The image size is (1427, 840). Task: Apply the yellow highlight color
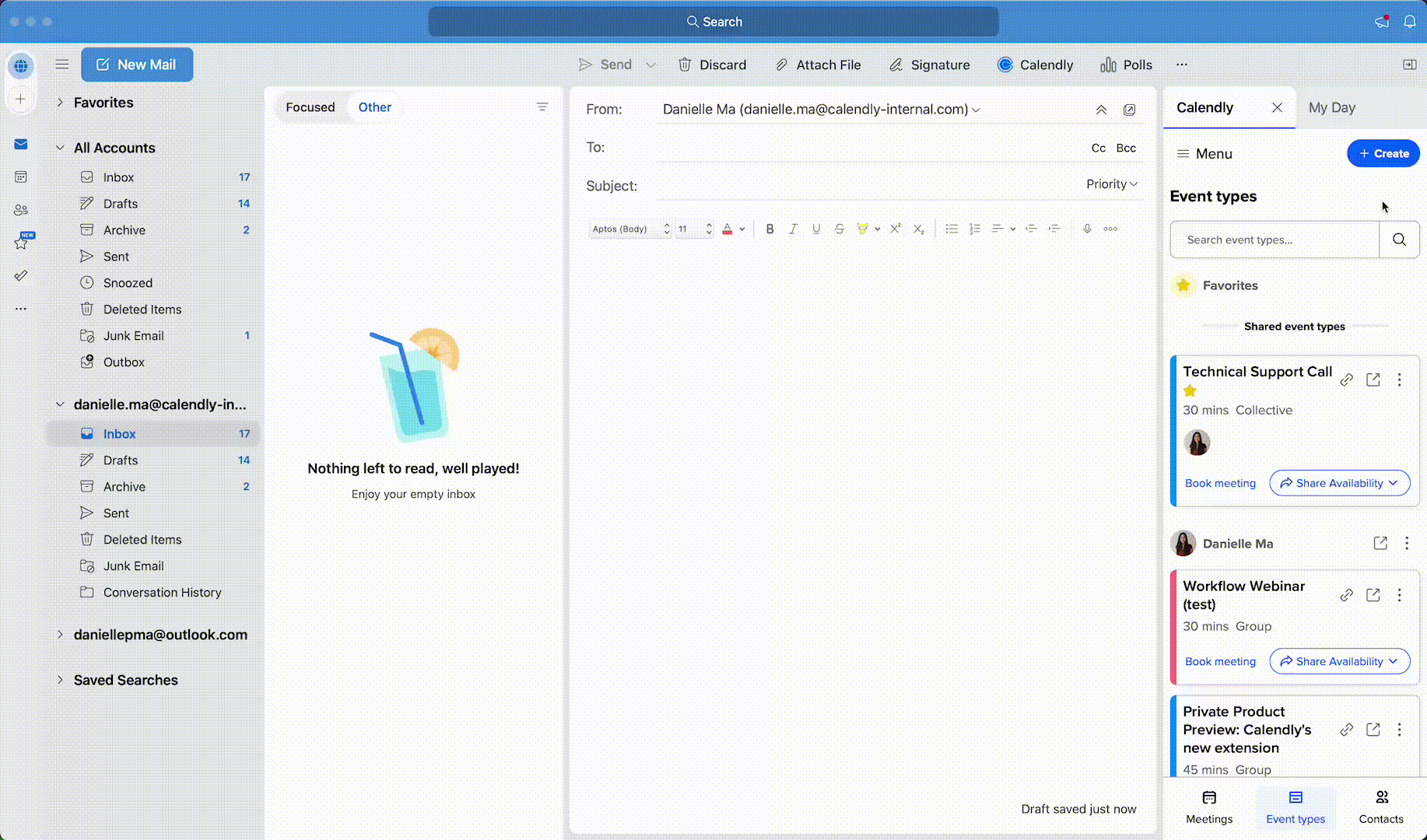862,229
